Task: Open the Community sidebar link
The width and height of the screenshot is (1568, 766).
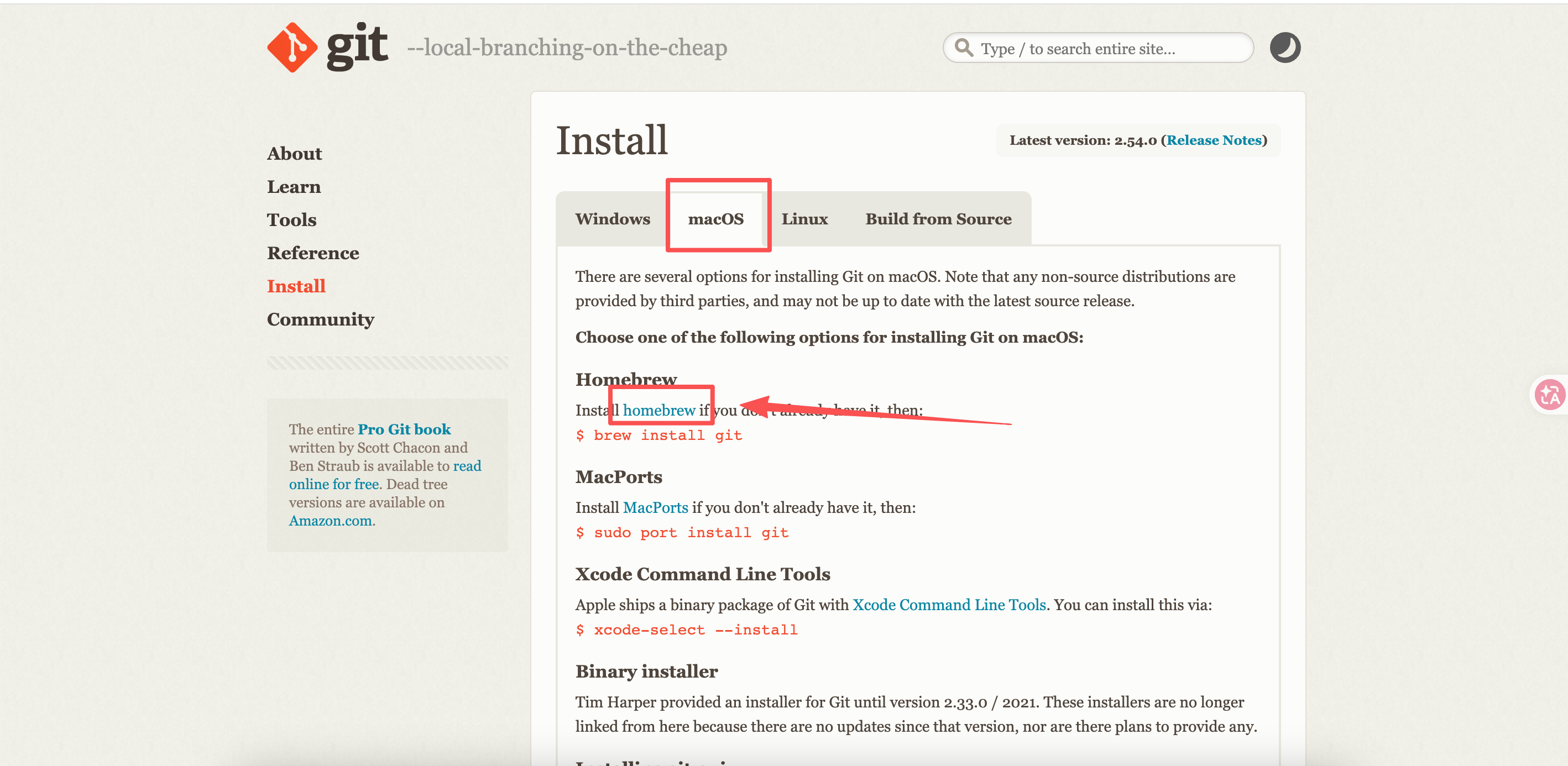Action: (x=320, y=319)
